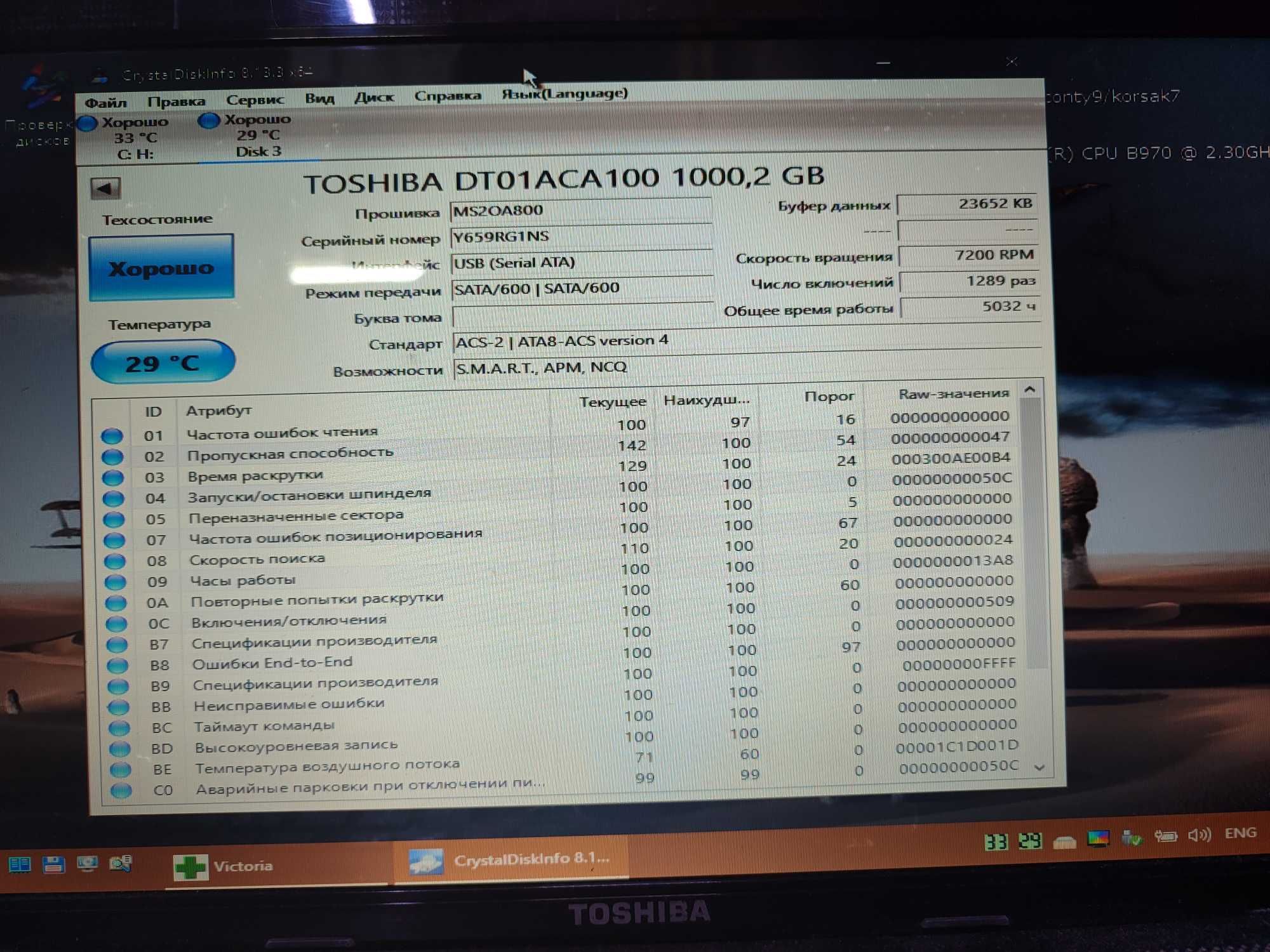Screen dimensions: 1270x952
Task: Click the 29 temperature tray icon
Action: (1030, 841)
